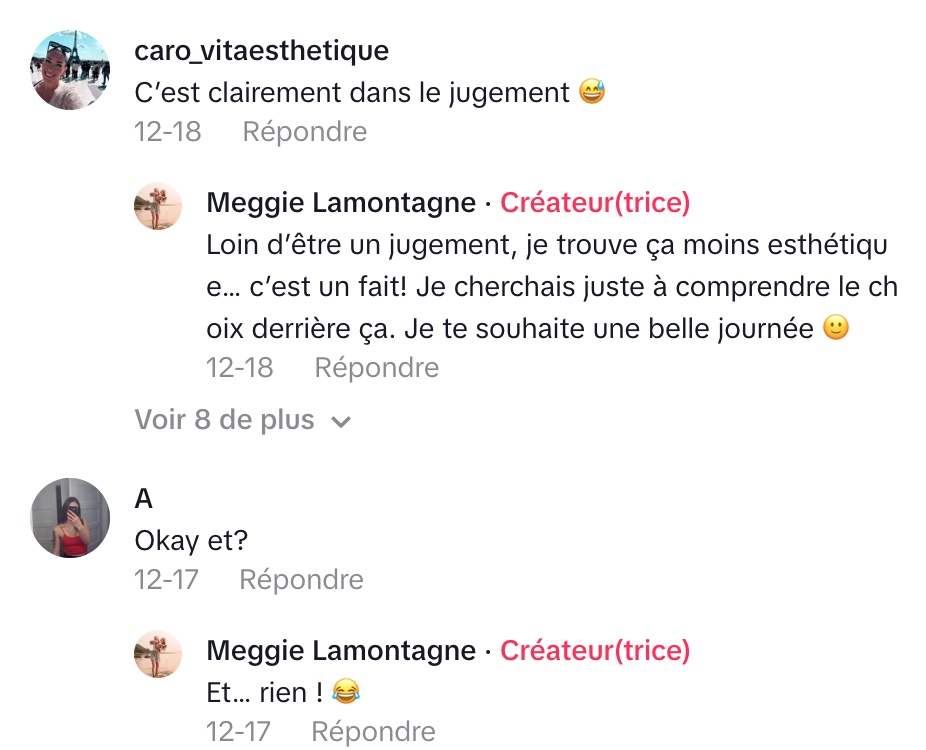Click the Créateur(trice) badge above the 'Loin d'être' reply

tap(595, 203)
